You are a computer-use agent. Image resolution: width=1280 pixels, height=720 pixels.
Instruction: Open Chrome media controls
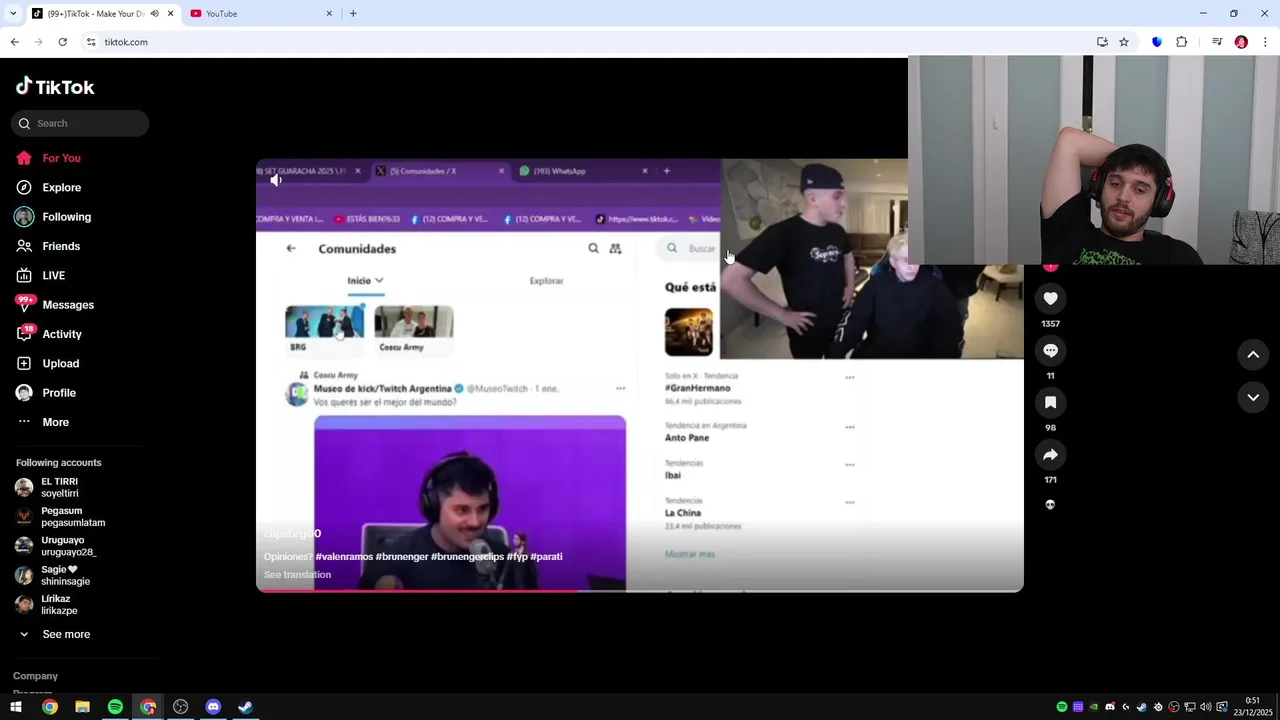point(1217,42)
